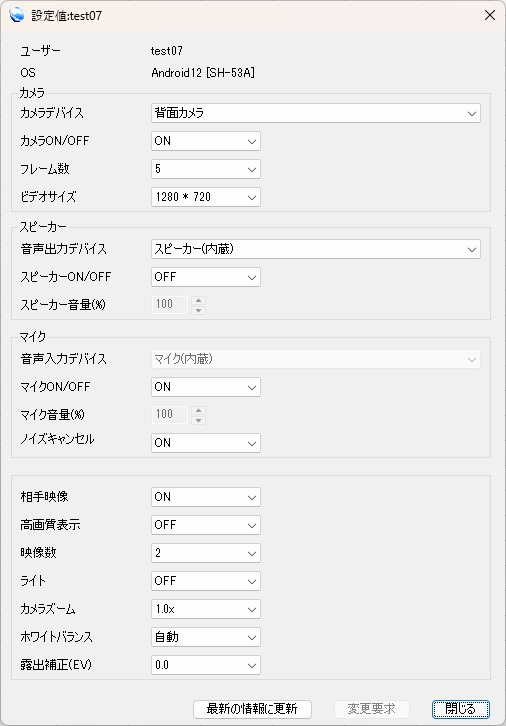Click the 露出補正(EV) label
The height and width of the screenshot is (726, 506).
click(x=56, y=665)
